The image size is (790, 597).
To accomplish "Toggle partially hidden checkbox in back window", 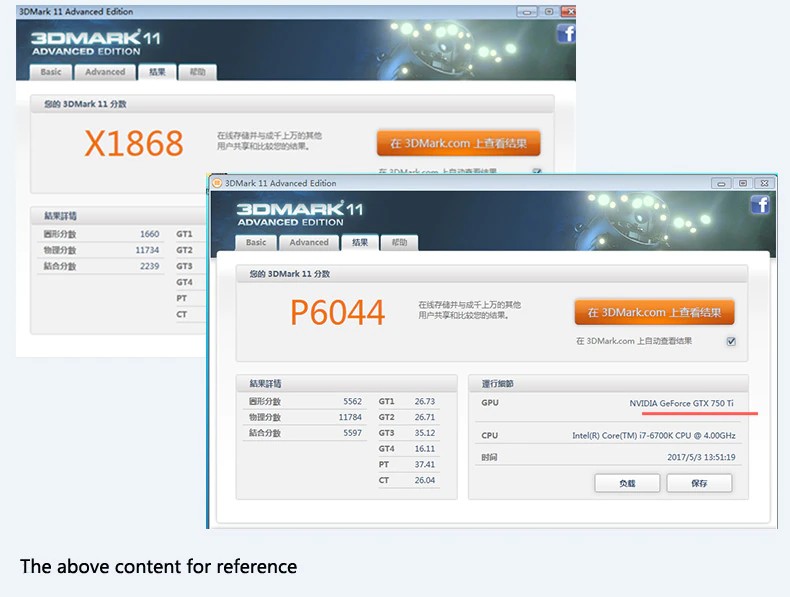I will [x=537, y=171].
